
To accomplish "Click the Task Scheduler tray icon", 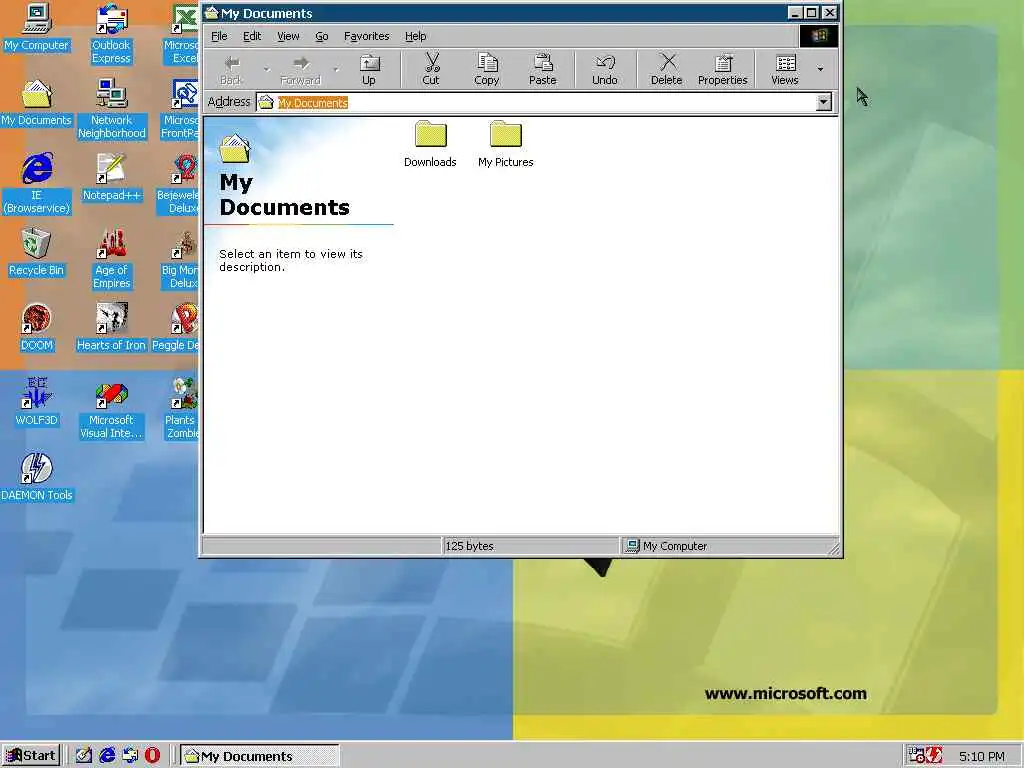I will pyautogui.click(x=917, y=756).
